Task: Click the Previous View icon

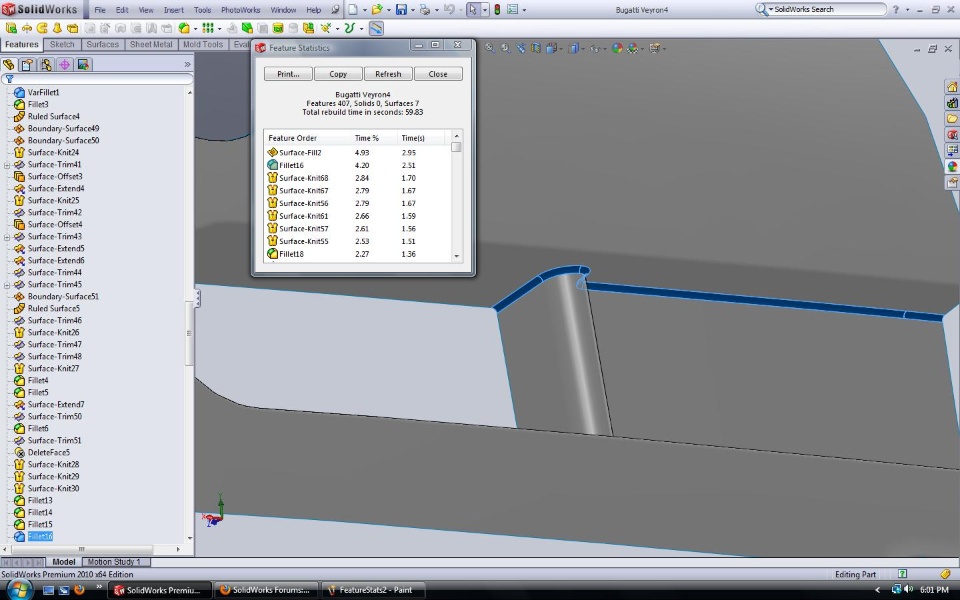Action: [520, 48]
